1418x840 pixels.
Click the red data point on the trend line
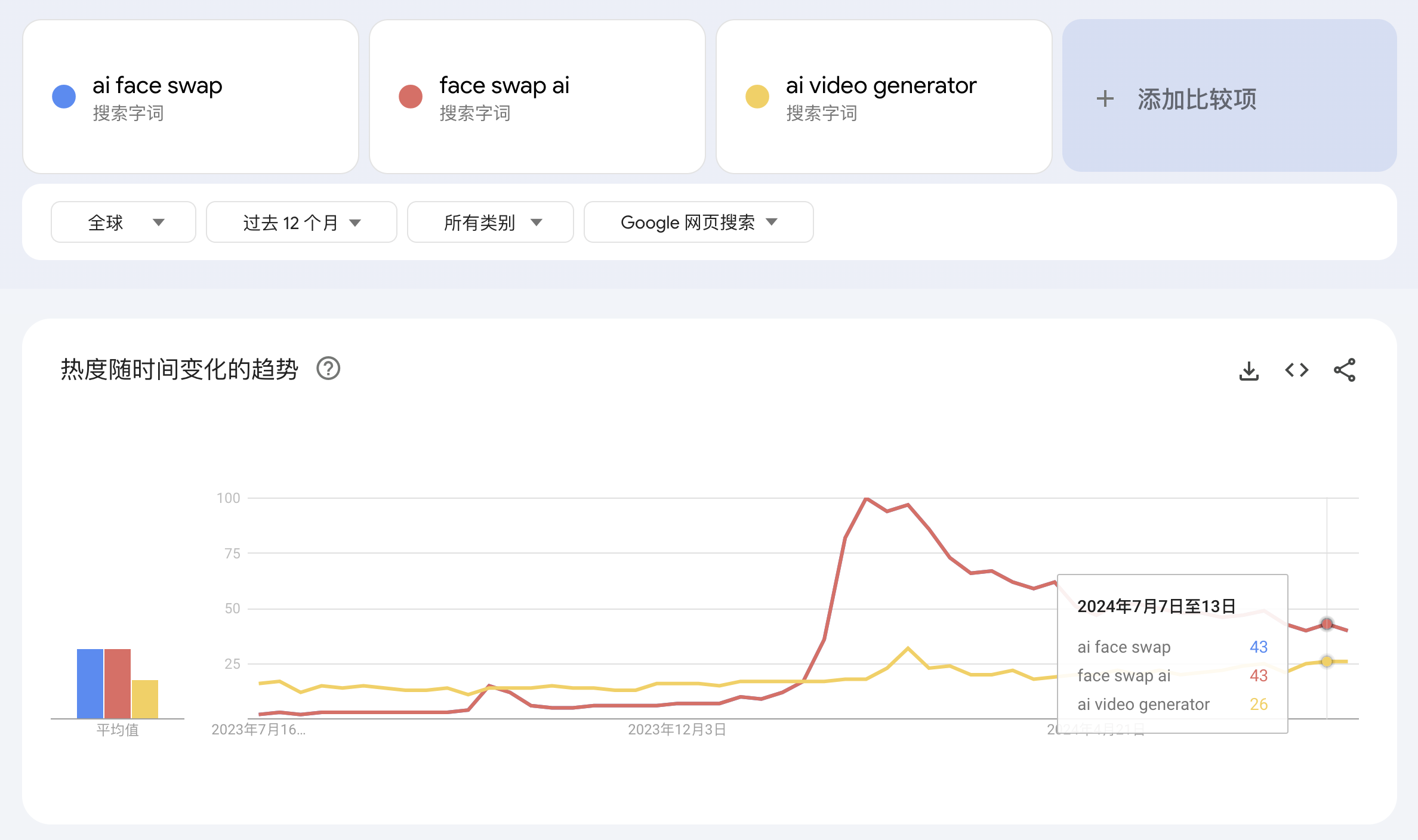click(1327, 624)
